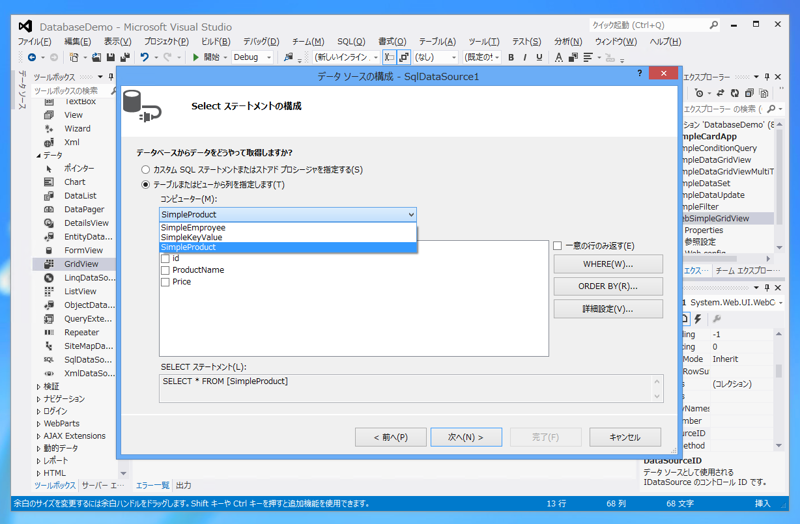Click the SELECT statement text box
800x524 pixels.
(x=411, y=389)
